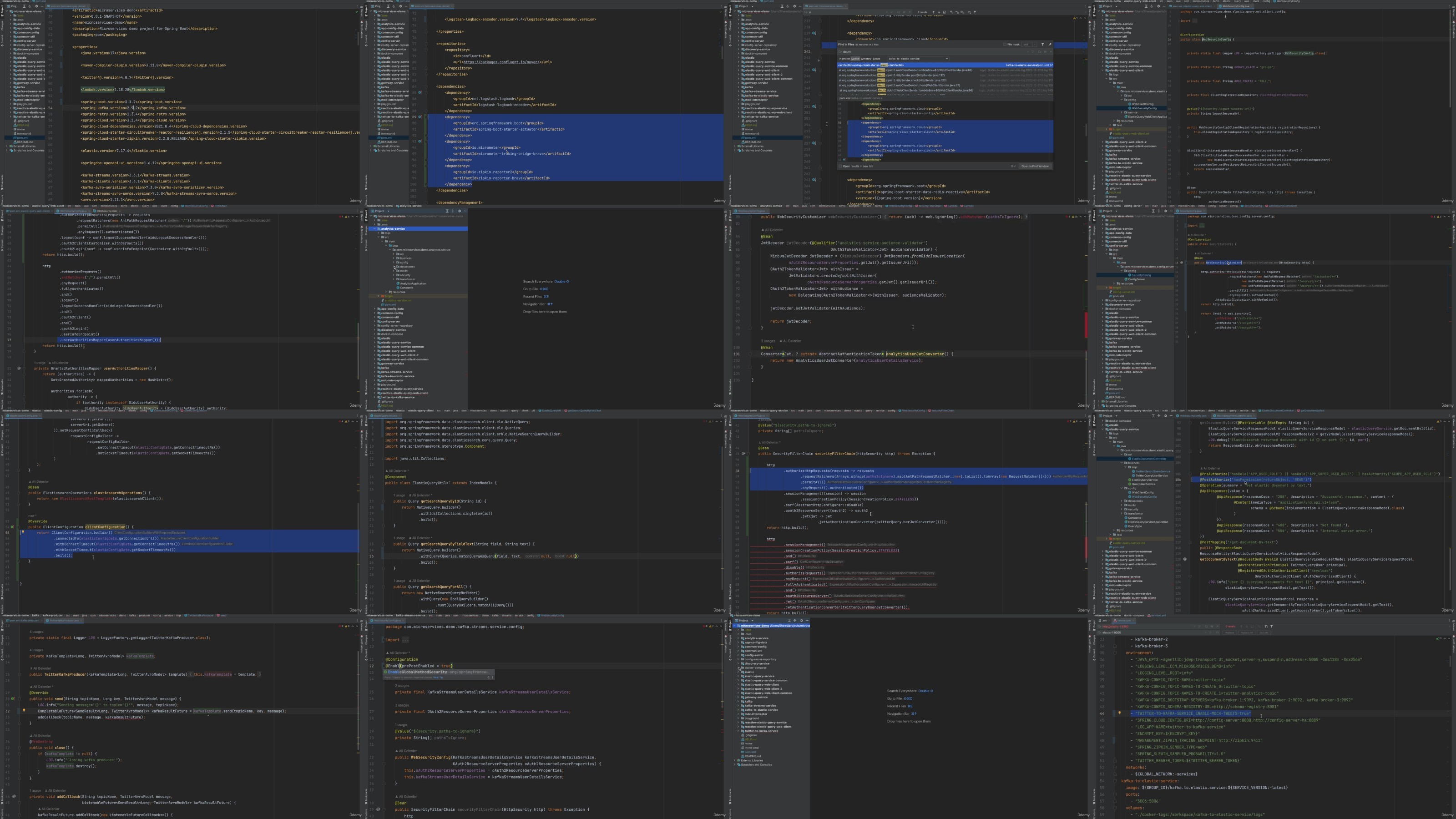The width and height of the screenshot is (1456, 819).
Task: Pin the Find in Files popup
Action: [1050, 44]
